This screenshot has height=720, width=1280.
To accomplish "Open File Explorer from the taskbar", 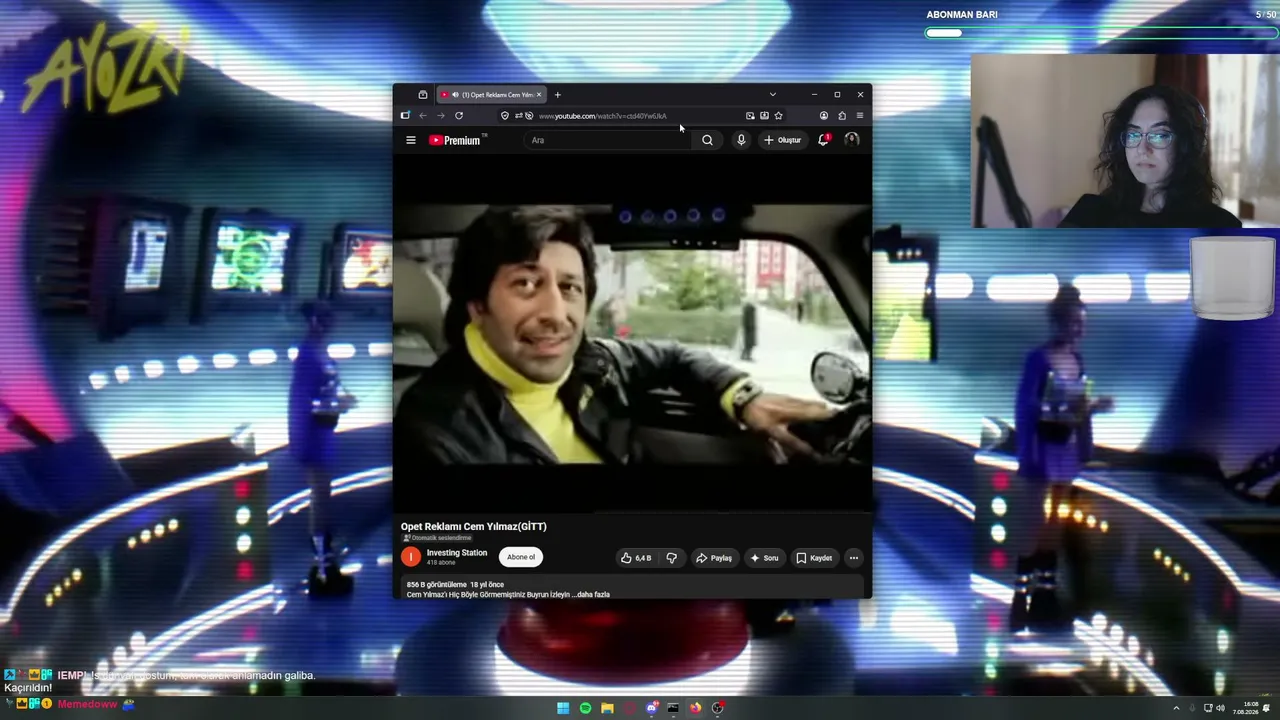I will tap(607, 708).
